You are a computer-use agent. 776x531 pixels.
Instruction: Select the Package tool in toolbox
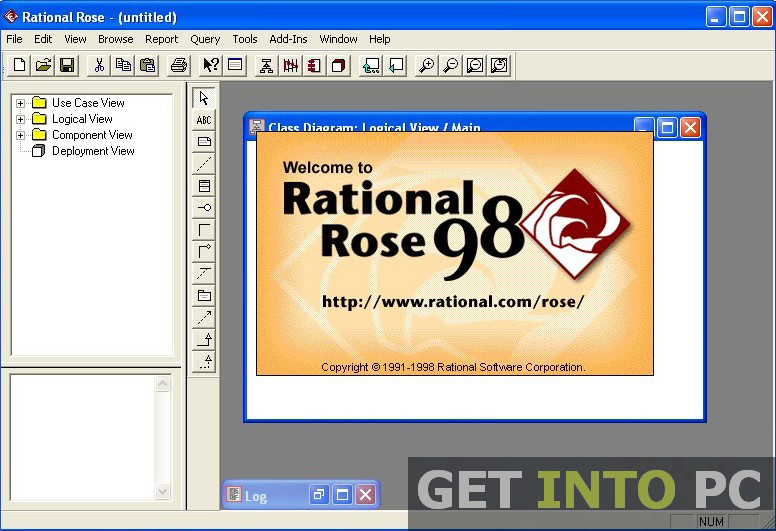pyautogui.click(x=204, y=295)
